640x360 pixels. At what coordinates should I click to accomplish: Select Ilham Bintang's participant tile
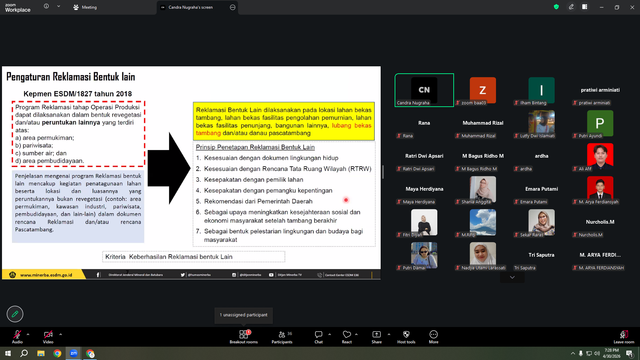coord(541,90)
